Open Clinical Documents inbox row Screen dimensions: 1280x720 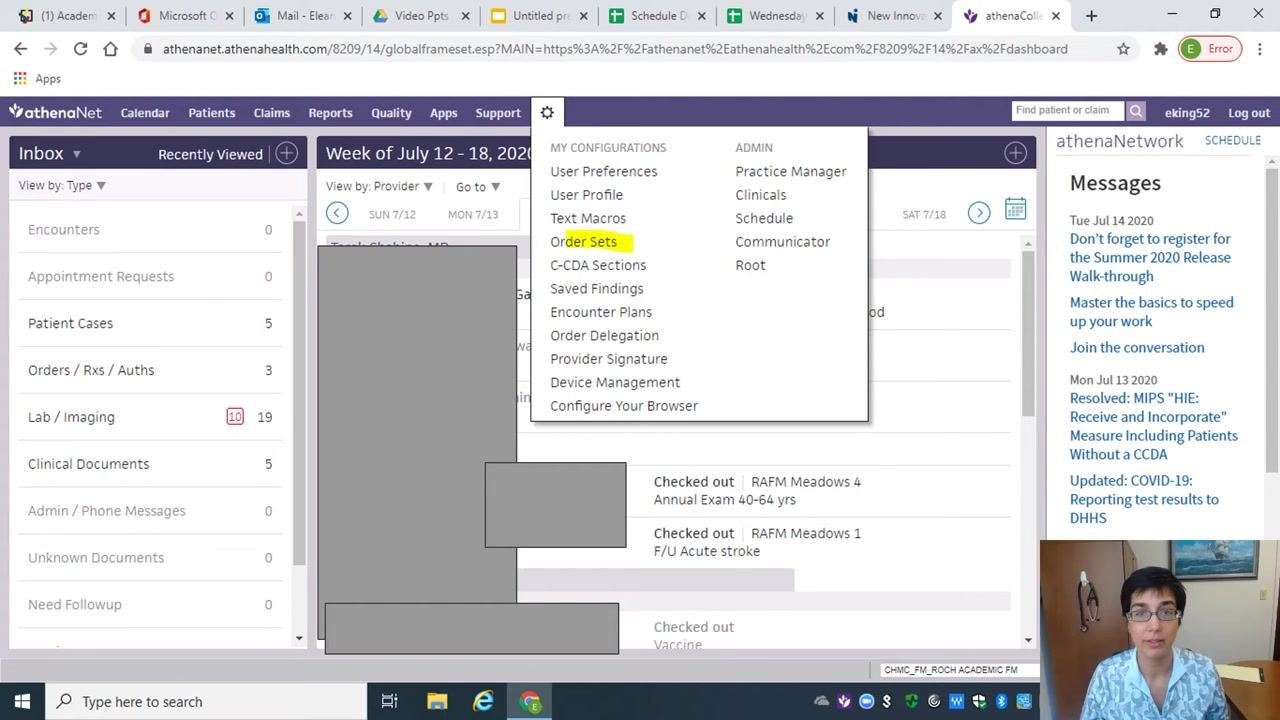pyautogui.click(x=150, y=464)
